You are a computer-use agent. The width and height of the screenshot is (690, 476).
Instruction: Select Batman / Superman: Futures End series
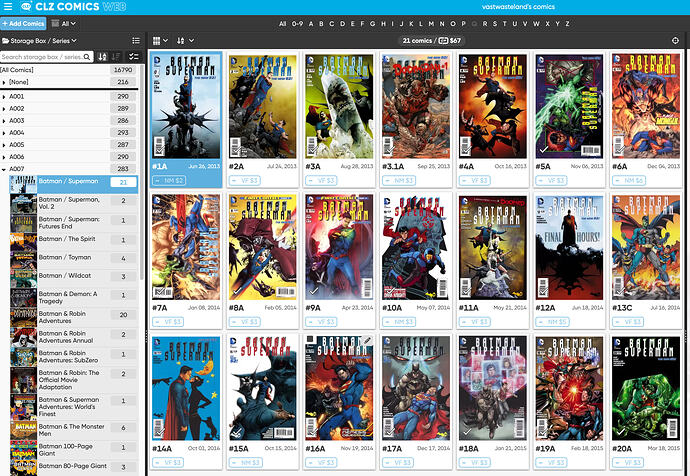point(74,223)
